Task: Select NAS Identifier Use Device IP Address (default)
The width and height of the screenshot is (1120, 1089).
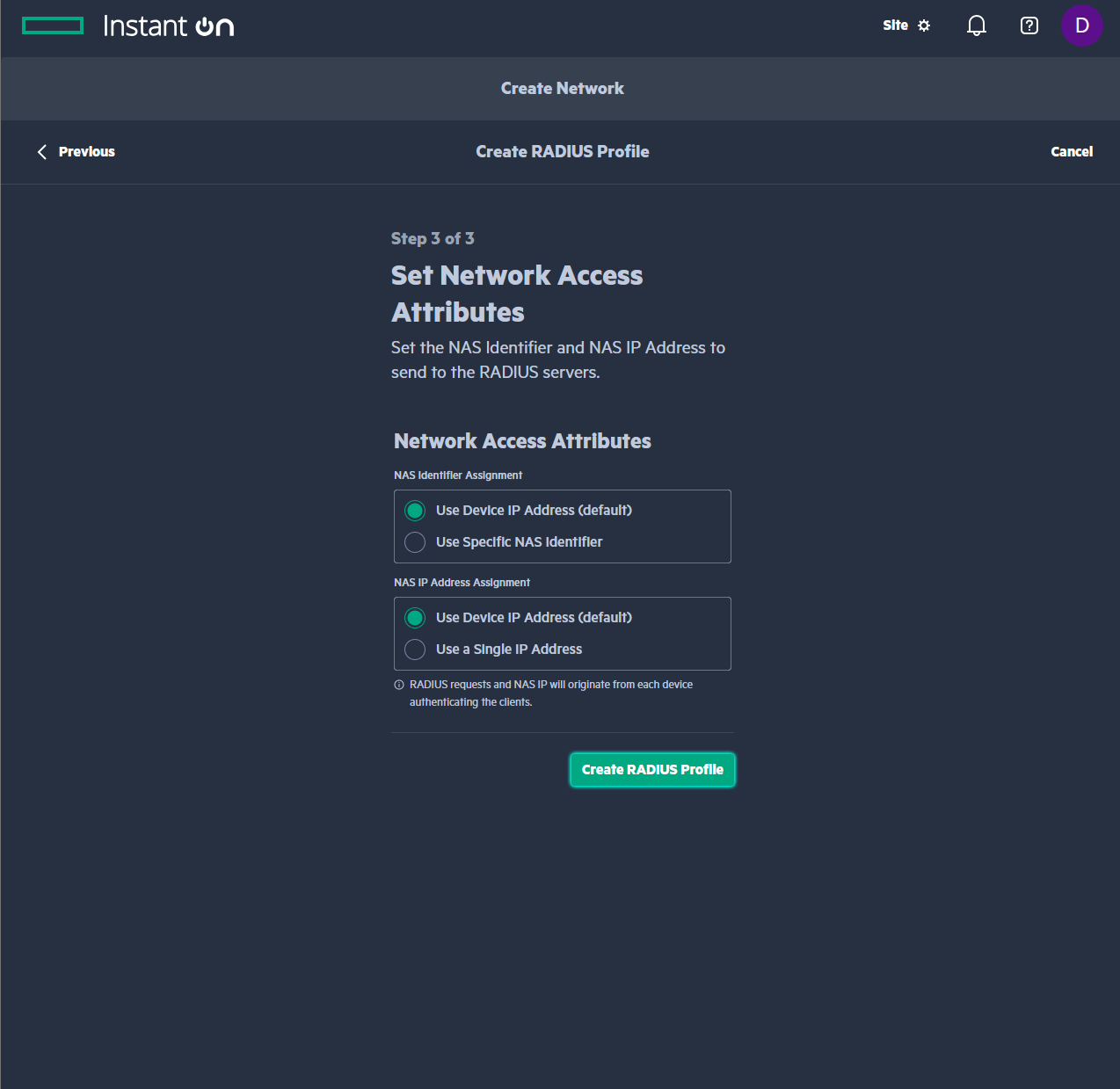Action: point(415,511)
